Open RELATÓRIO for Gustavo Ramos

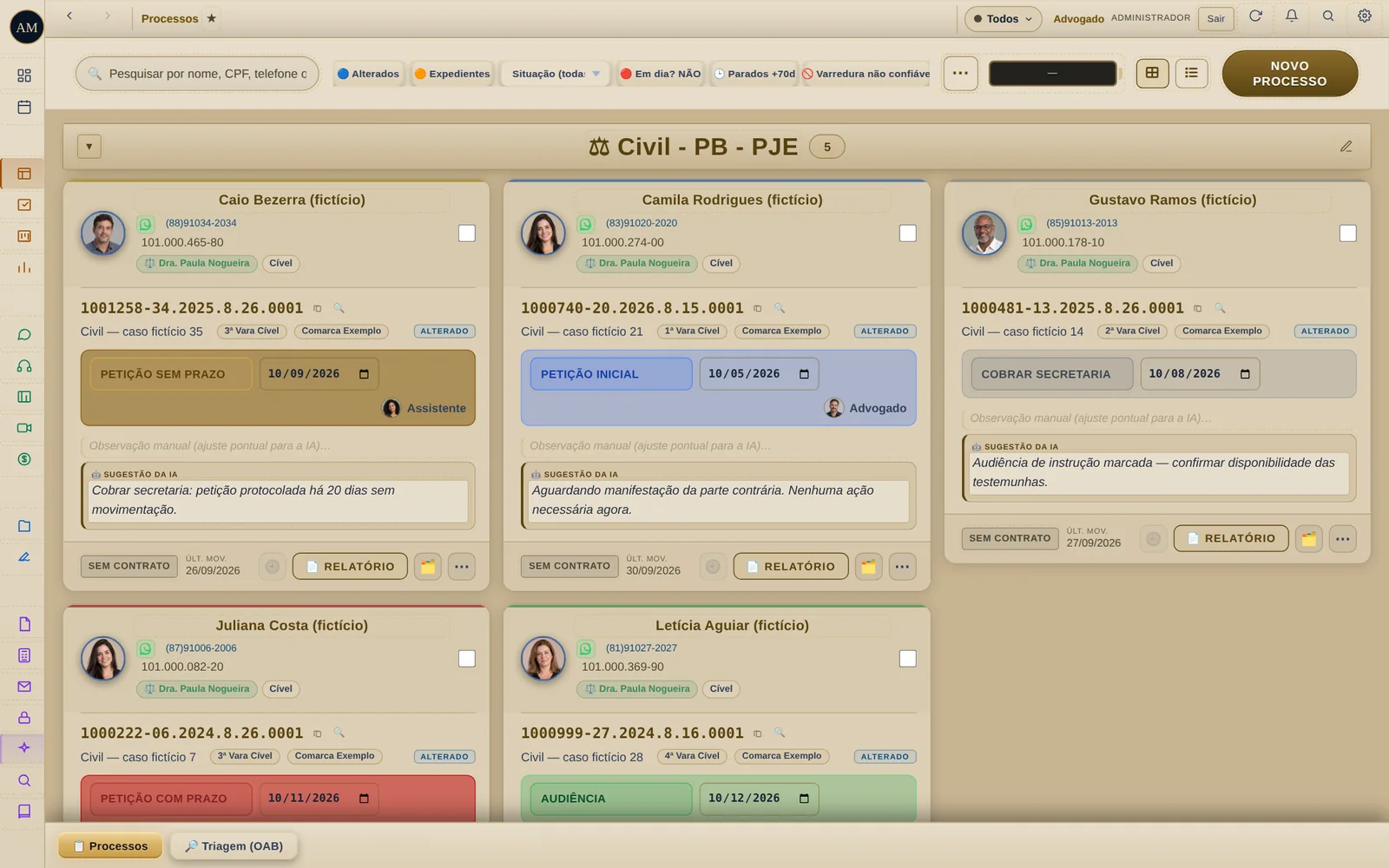[x=1231, y=539]
